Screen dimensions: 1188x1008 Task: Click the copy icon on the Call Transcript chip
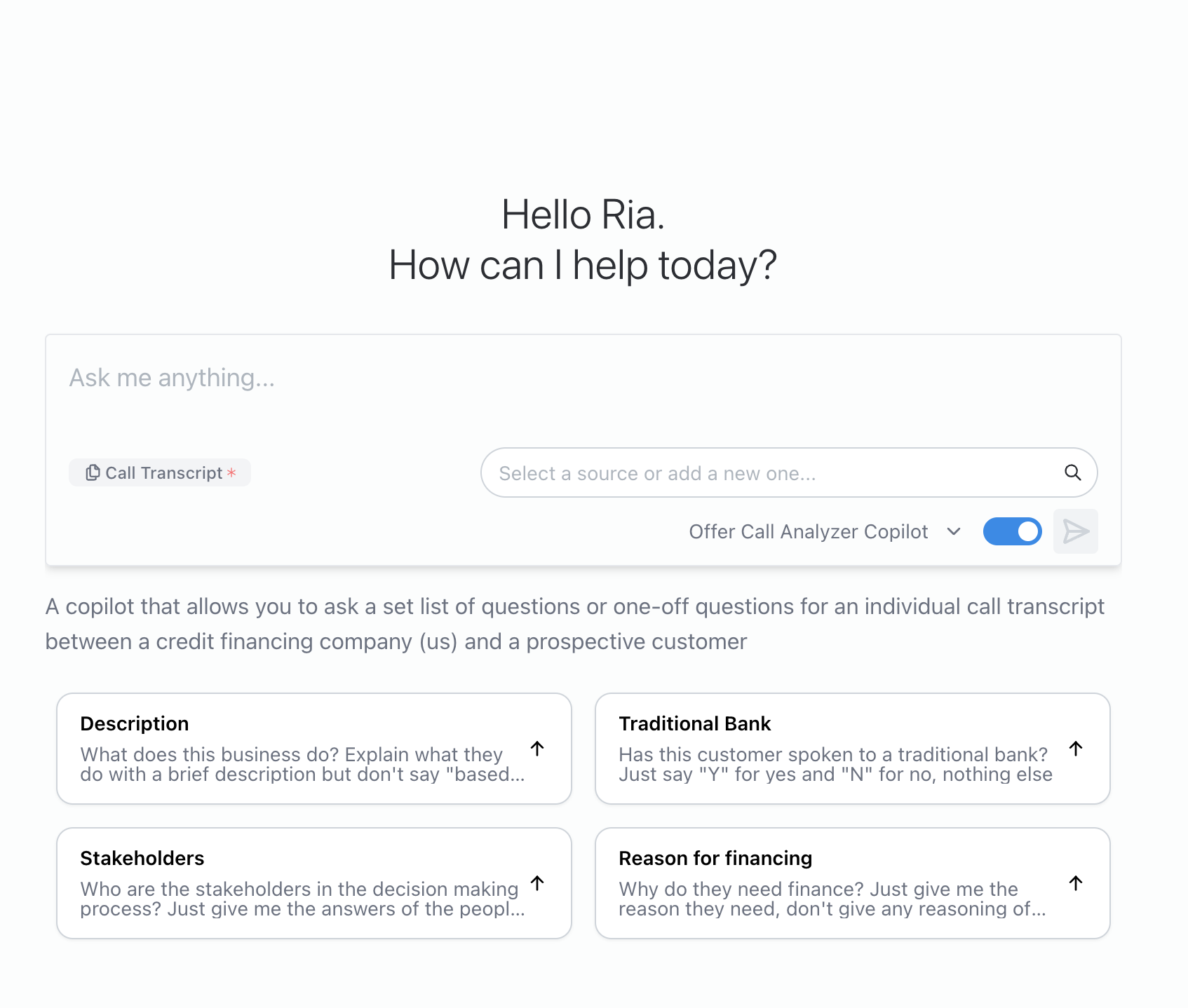coord(93,472)
